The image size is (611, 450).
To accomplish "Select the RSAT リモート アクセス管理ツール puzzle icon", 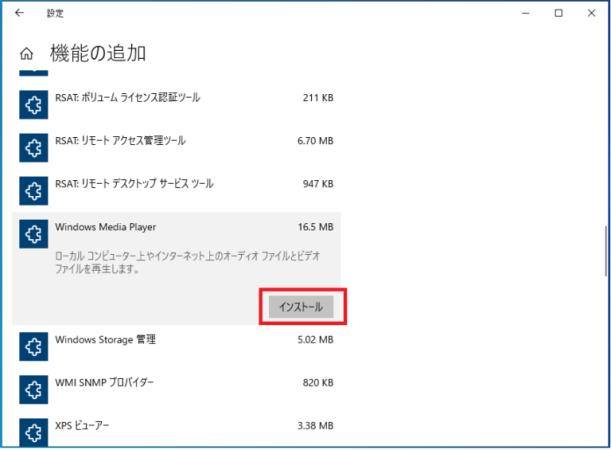I will click(34, 148).
